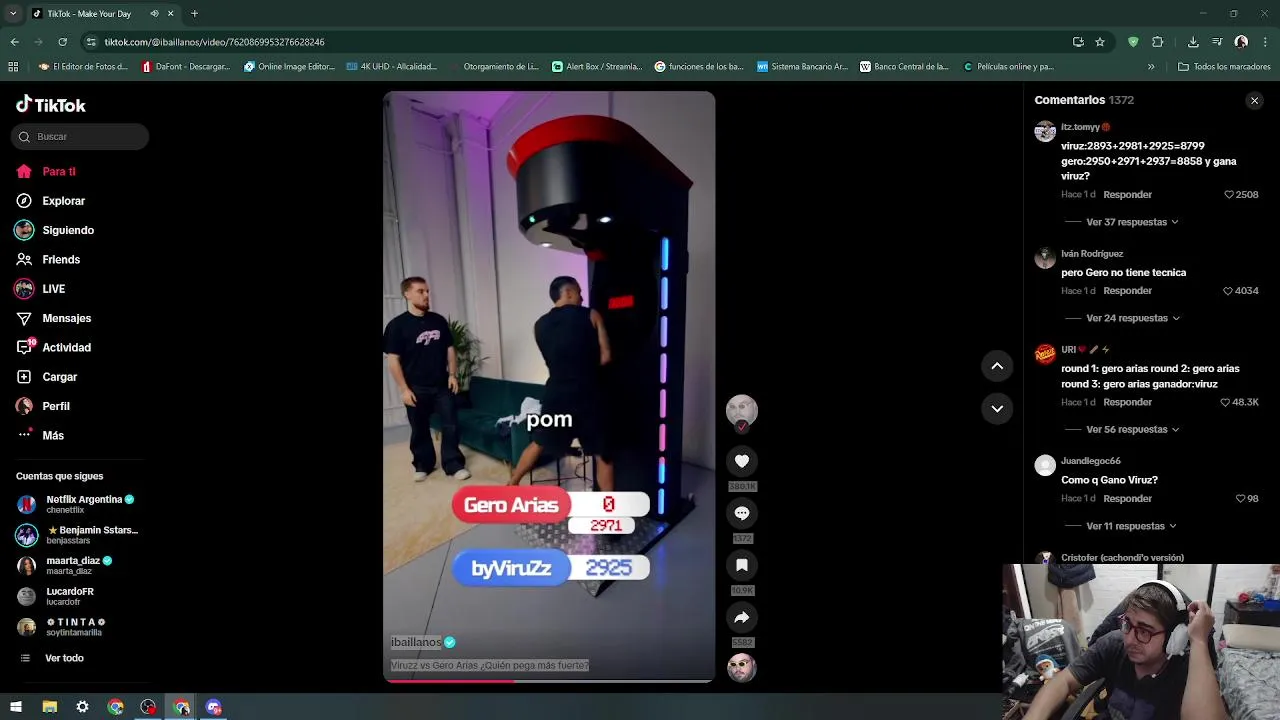Open LucardoFR followed account
1280x720 pixels.
click(56, 596)
